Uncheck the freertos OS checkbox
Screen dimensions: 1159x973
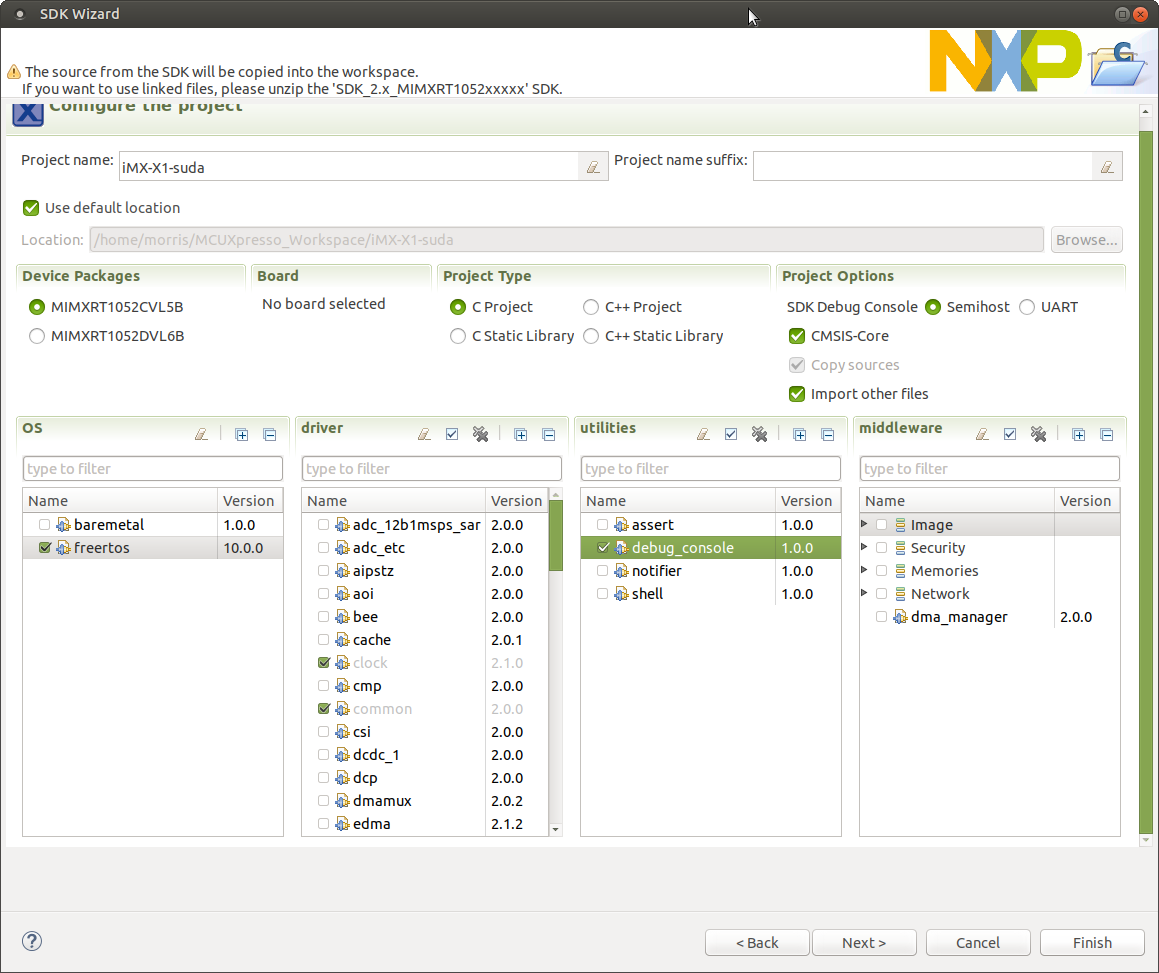(44, 548)
